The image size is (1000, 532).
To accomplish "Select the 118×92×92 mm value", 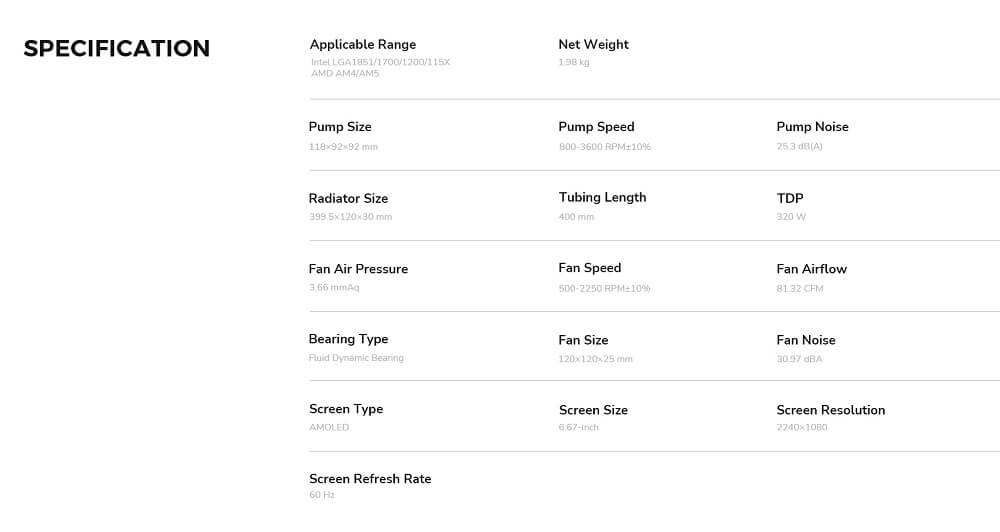I will pos(343,147).
